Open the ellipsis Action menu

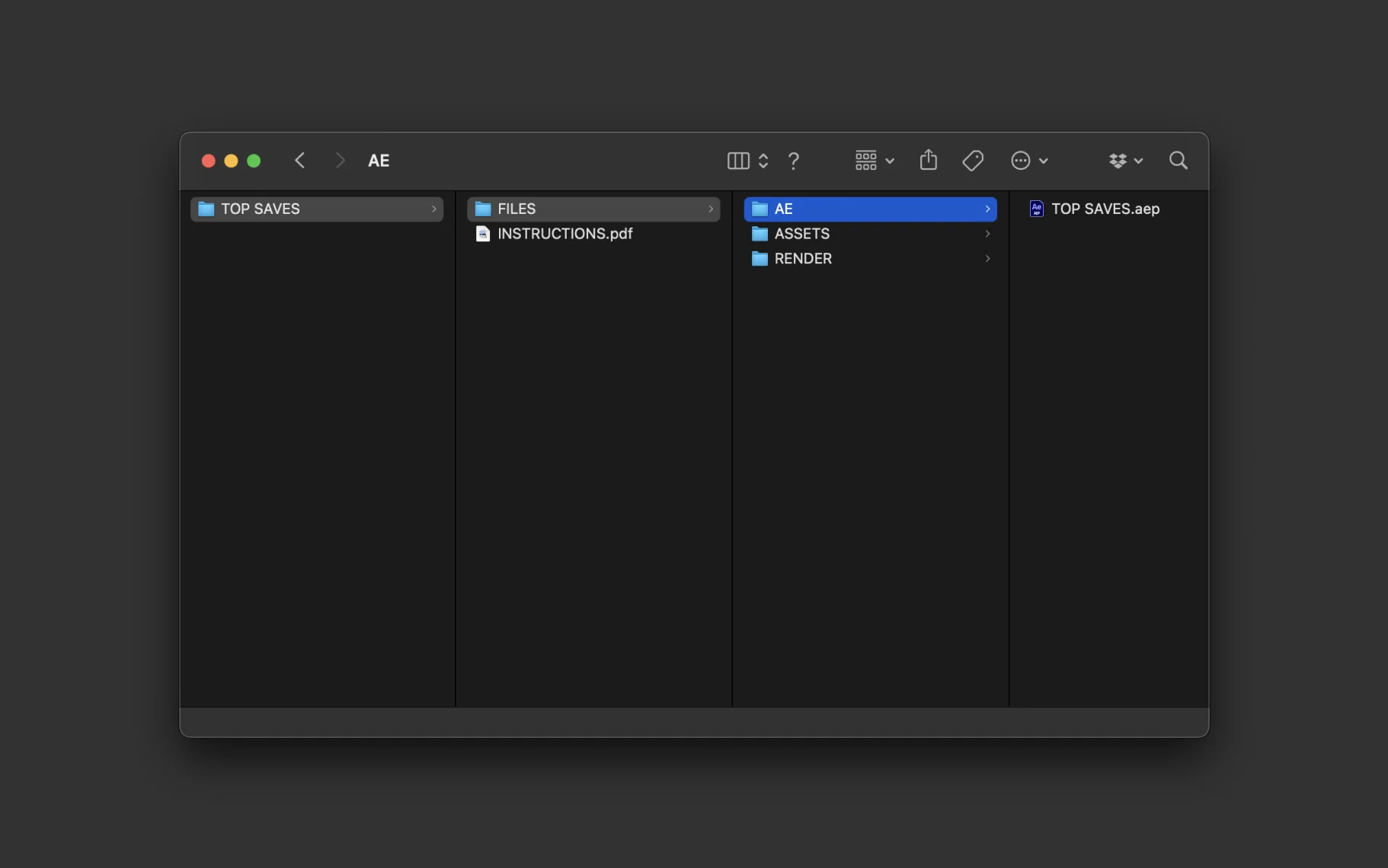point(1028,161)
